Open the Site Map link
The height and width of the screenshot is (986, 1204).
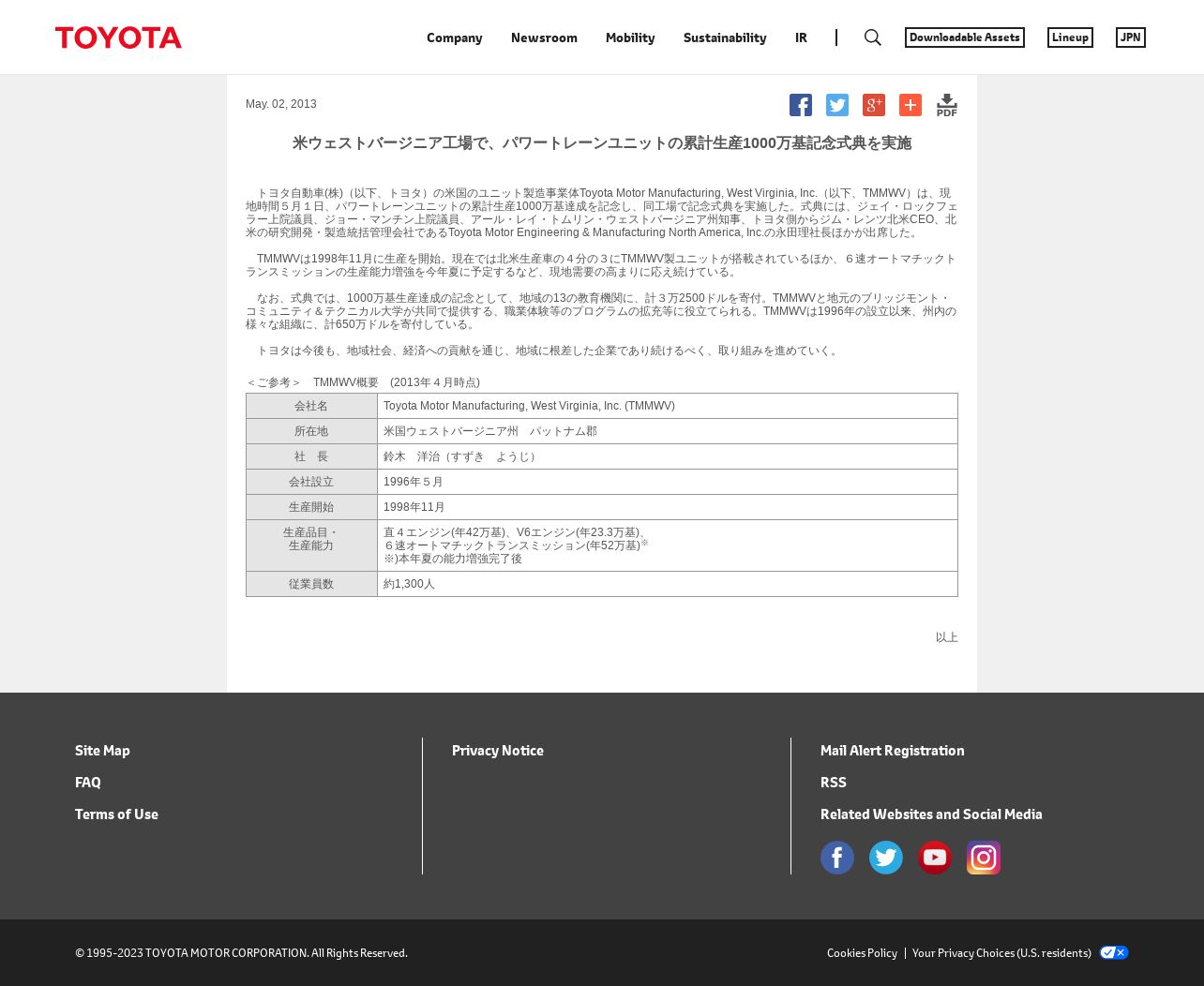click(102, 750)
